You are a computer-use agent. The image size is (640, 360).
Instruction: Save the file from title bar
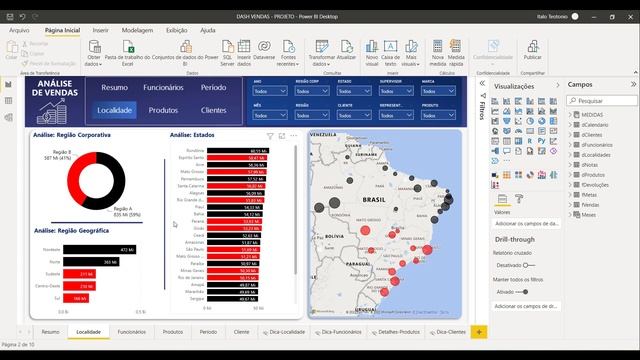pos(10,17)
